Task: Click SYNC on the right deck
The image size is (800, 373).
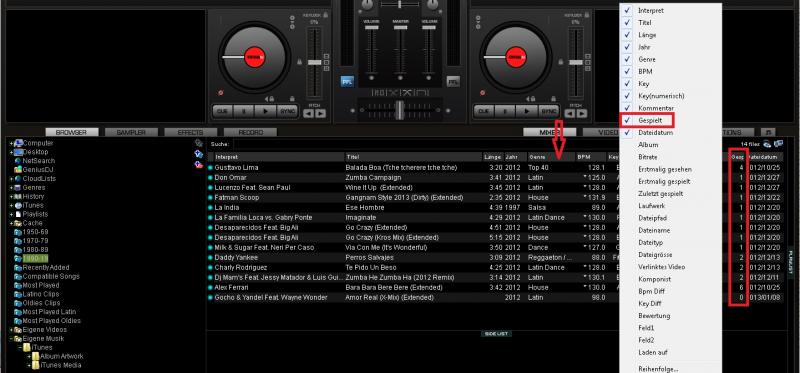Action: 549,111
